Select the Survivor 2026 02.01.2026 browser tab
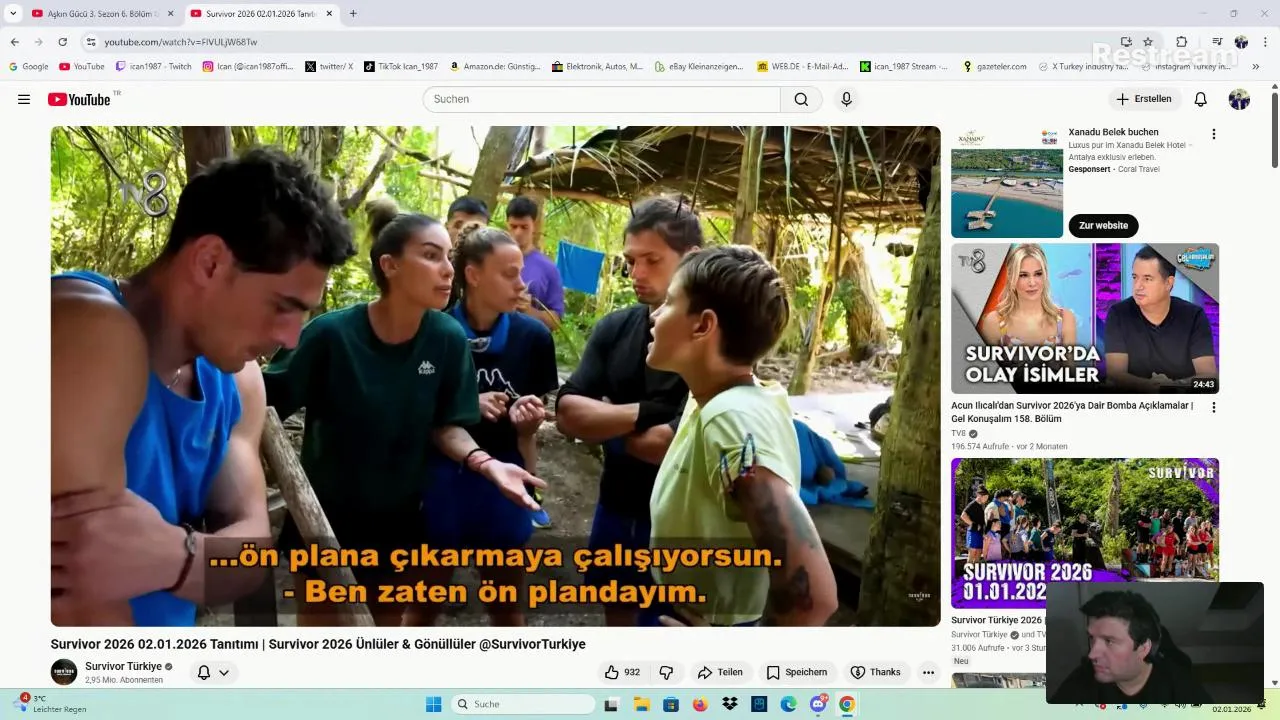The image size is (1280, 720). [x=260, y=14]
